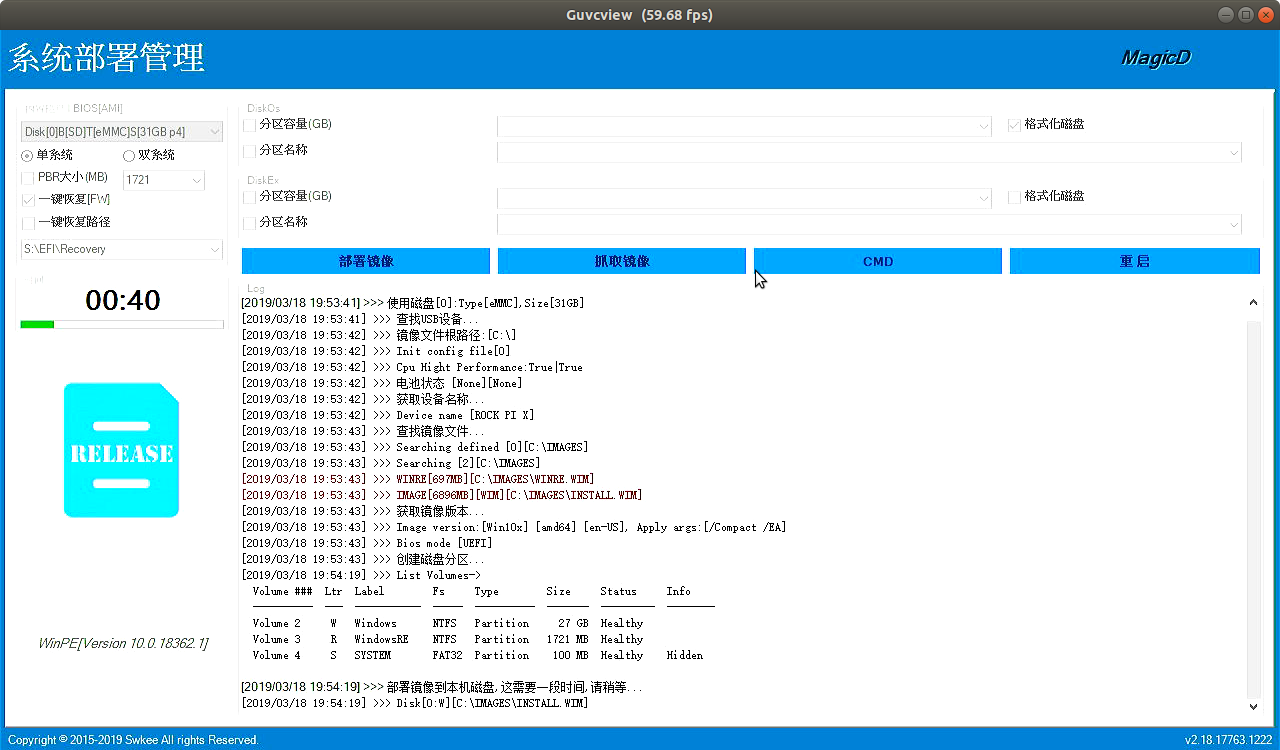Click the 部署镜像 button
Viewport: 1280px width, 750px height.
coord(366,261)
